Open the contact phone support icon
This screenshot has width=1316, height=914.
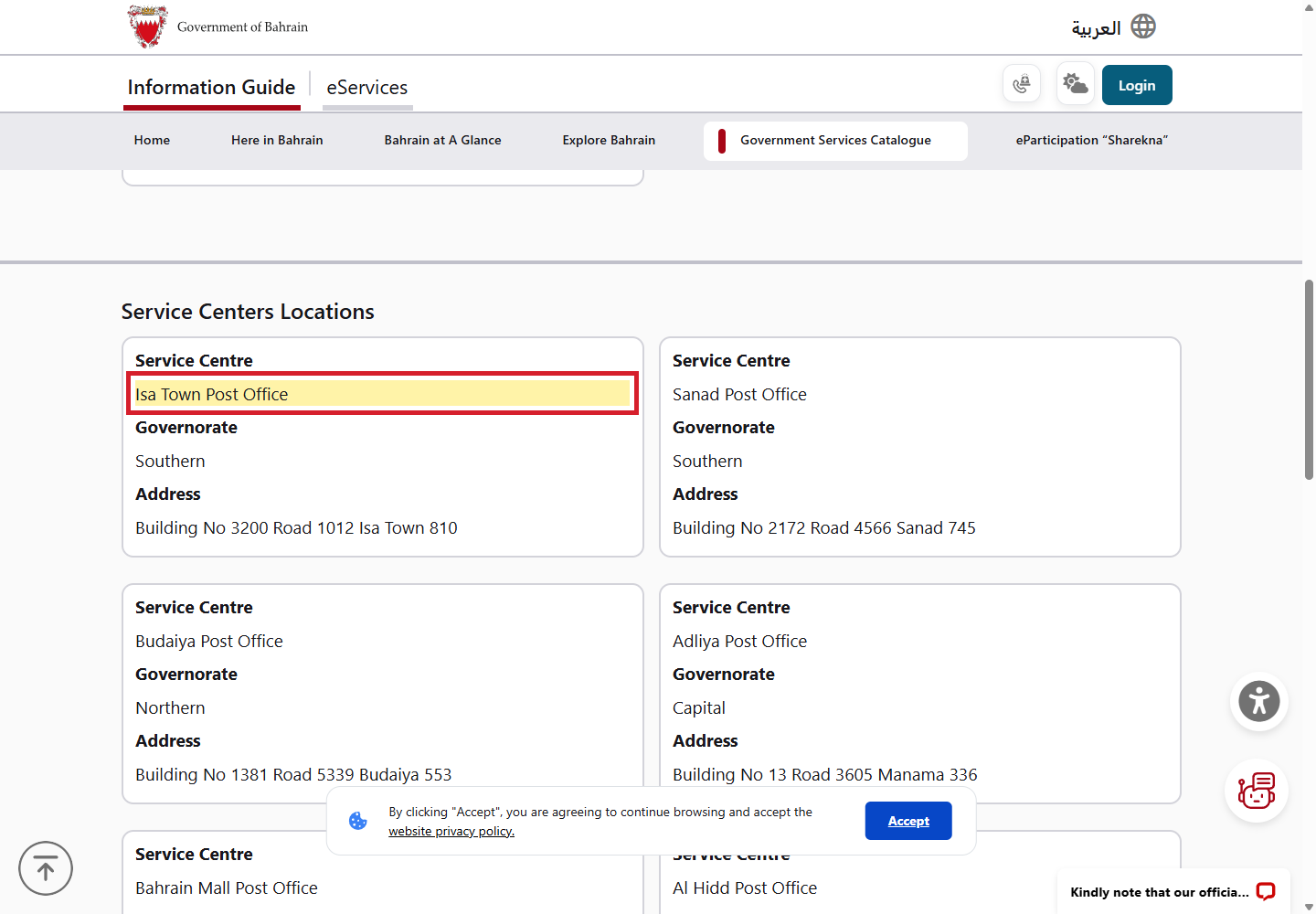(x=1022, y=85)
